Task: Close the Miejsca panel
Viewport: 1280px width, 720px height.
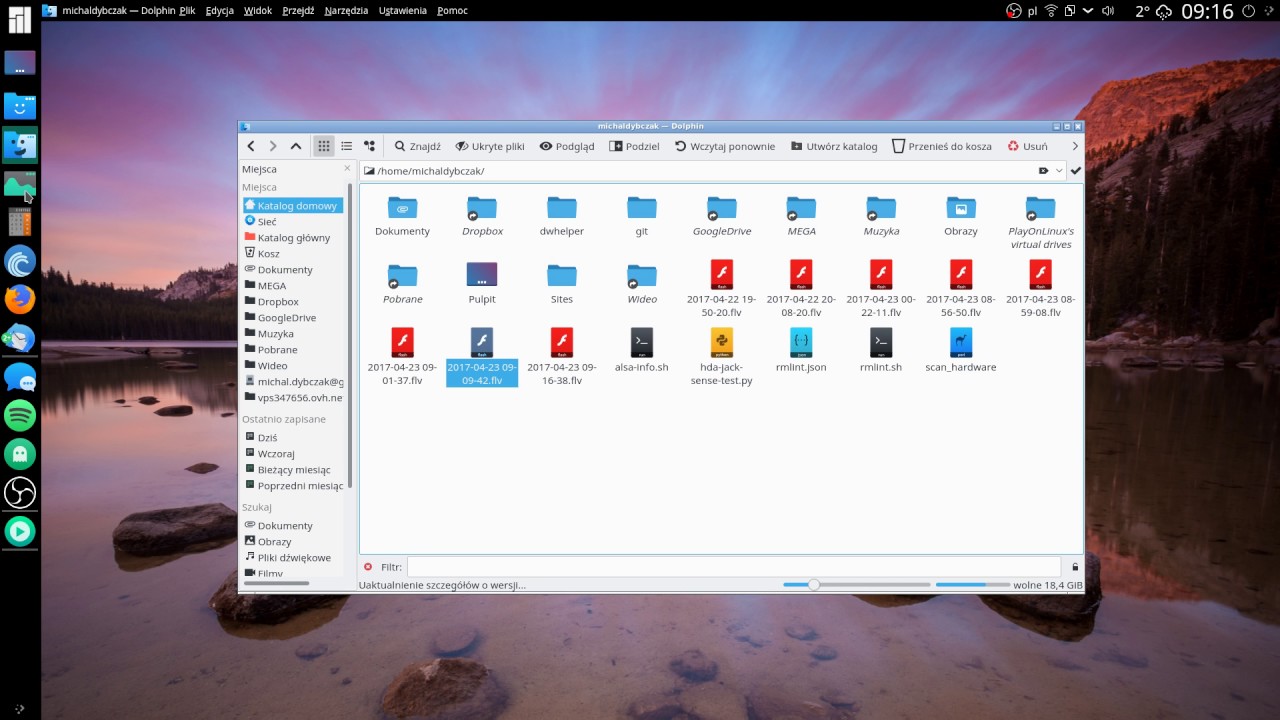Action: [347, 169]
